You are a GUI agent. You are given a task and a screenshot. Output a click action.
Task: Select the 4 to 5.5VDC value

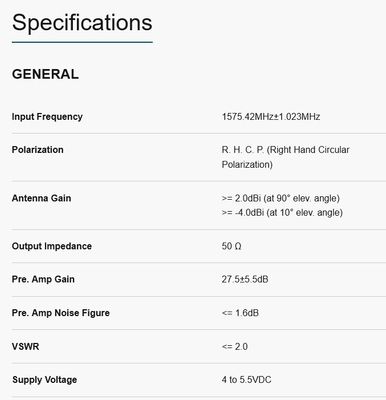pos(246,380)
